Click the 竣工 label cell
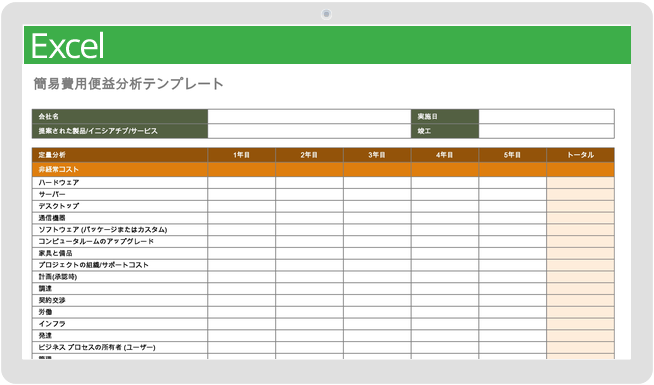This screenshot has width=654, height=385. coord(445,131)
